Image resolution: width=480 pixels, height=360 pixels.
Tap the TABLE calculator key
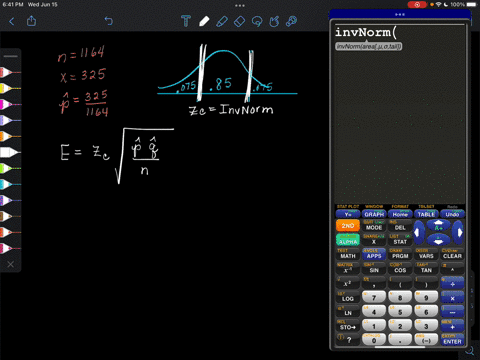(x=426, y=214)
